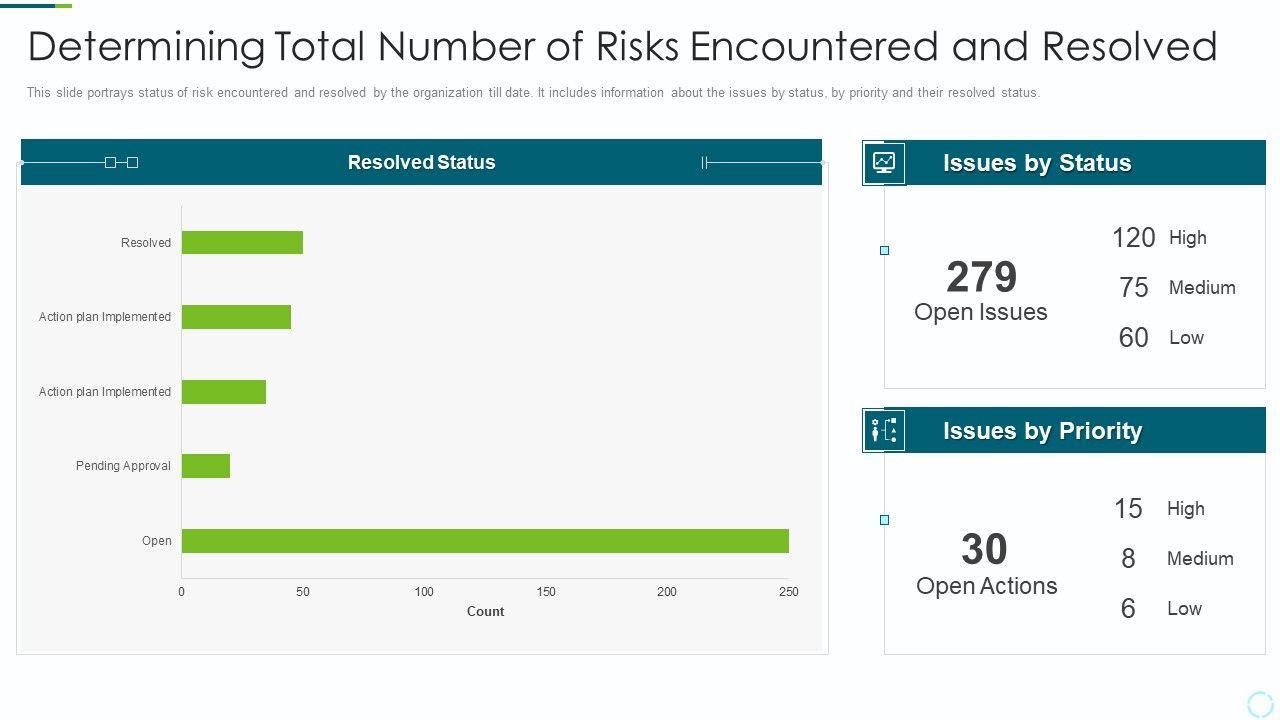Click the Count axis label below the chart

(485, 611)
